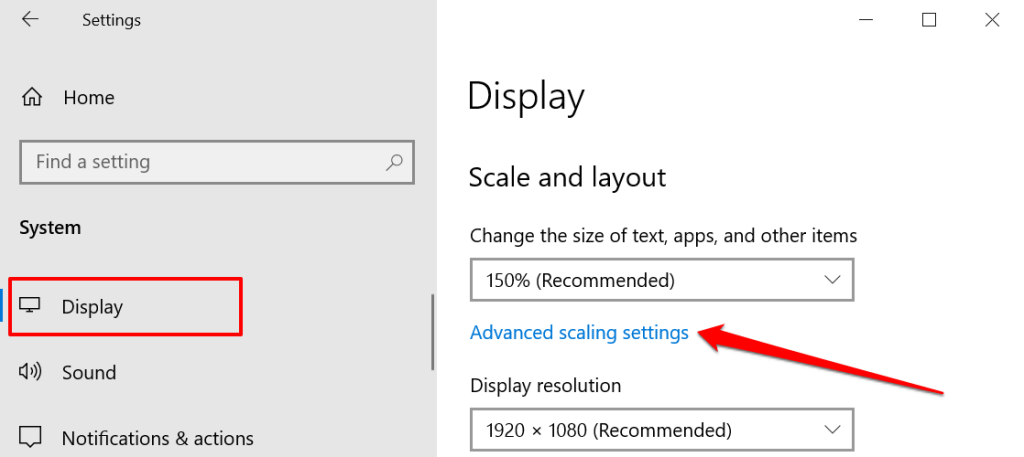Click the Home house icon
This screenshot has height=457, width=1024.
coord(32,98)
